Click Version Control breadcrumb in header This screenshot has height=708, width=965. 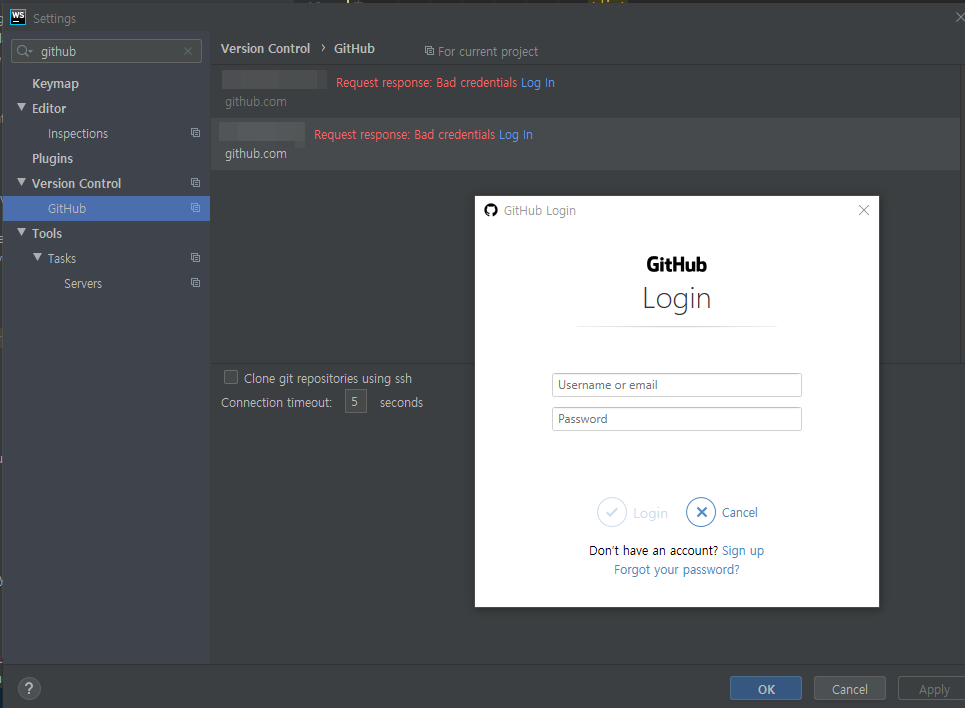(x=265, y=49)
